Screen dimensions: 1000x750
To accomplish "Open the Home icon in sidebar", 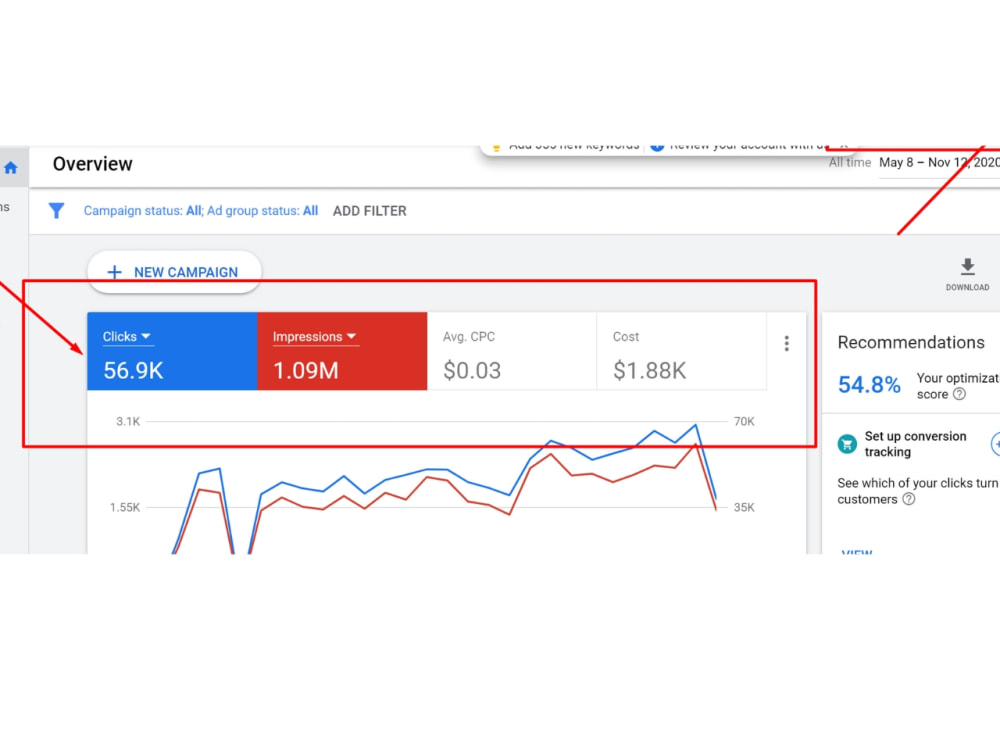I will [x=11, y=168].
